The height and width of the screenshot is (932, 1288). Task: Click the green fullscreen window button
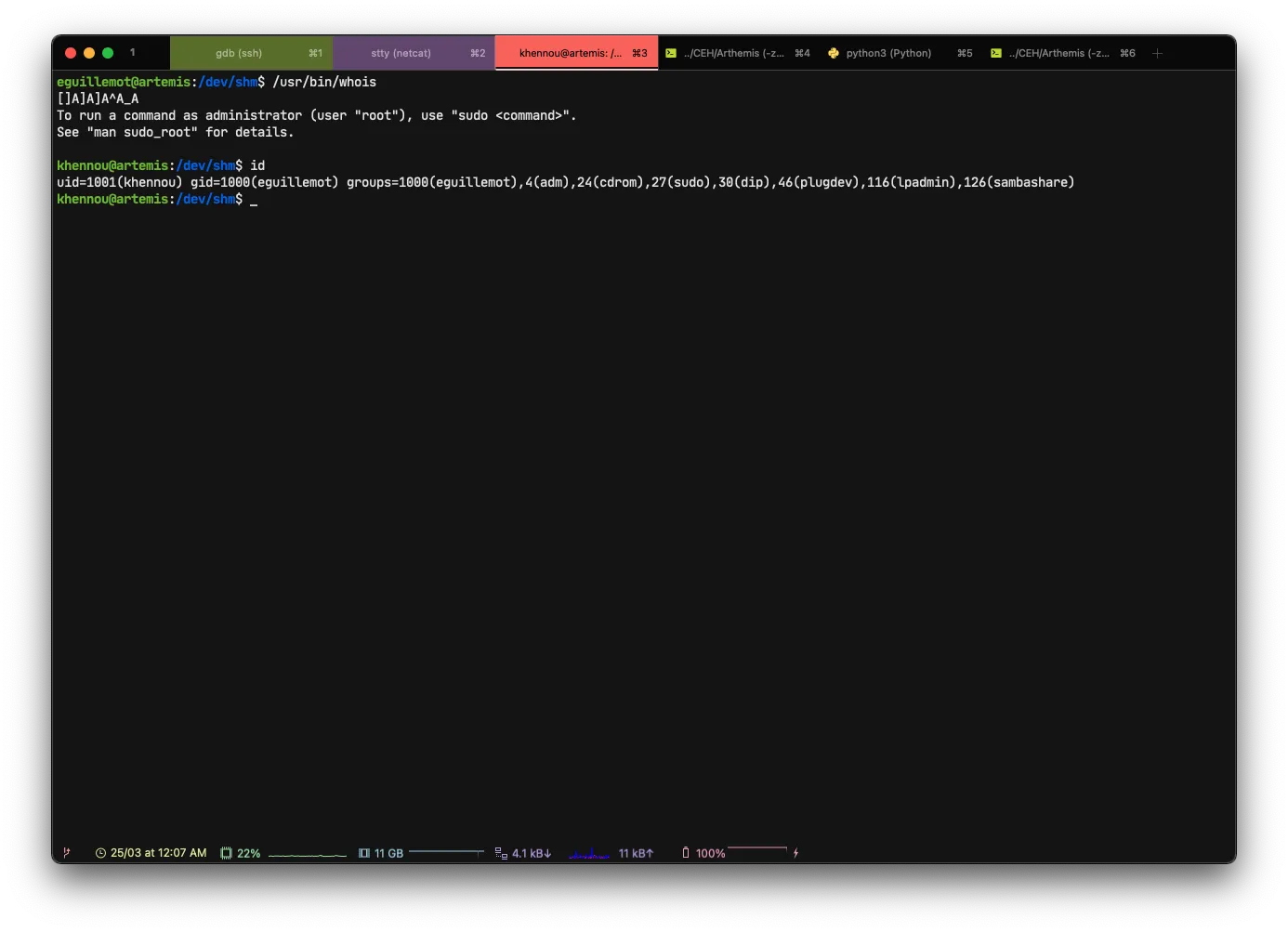click(108, 53)
